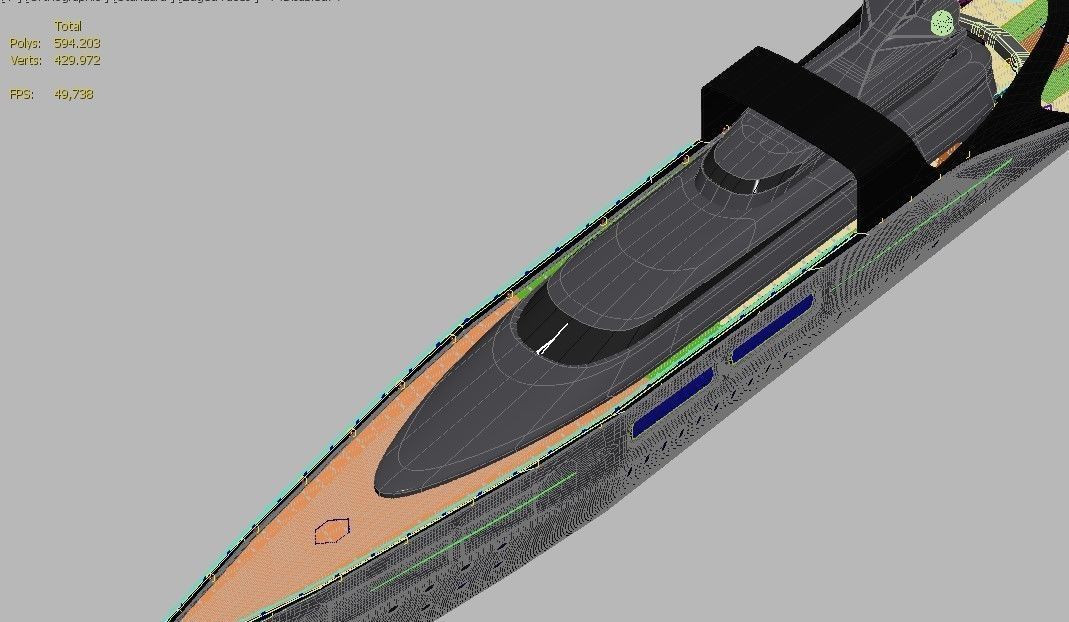
Task: Select the blue hull window nearest the bow
Action: click(673, 402)
